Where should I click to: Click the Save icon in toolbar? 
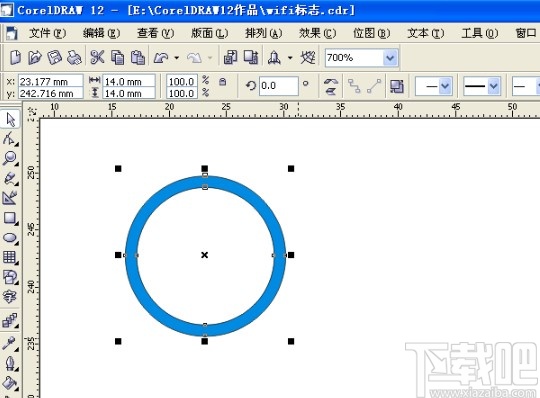tap(54, 57)
